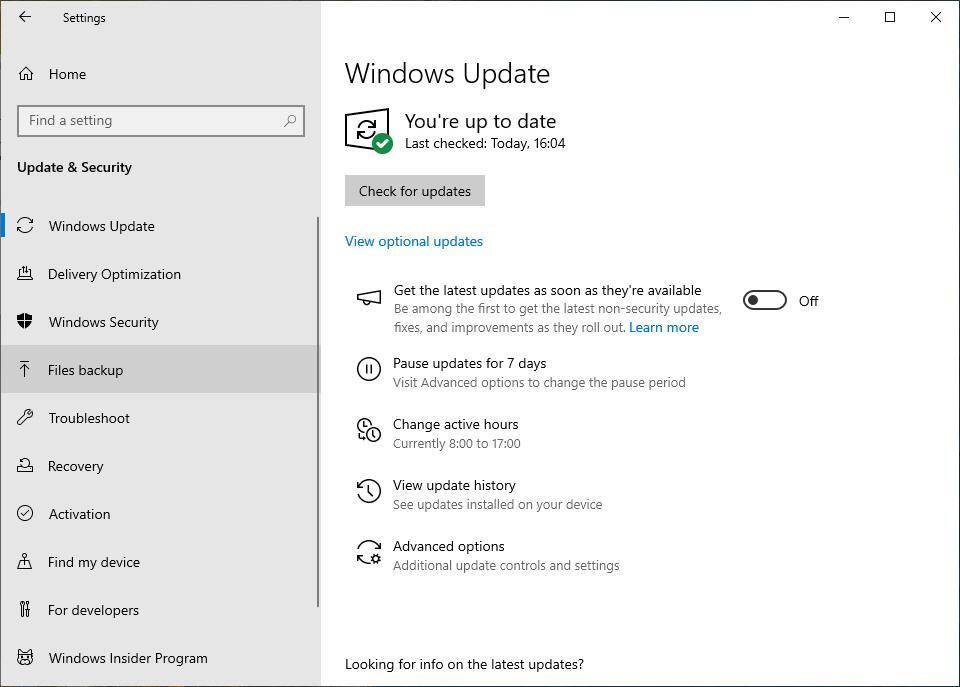
Task: Click the For developers tools icon
Action: [x=24, y=609]
